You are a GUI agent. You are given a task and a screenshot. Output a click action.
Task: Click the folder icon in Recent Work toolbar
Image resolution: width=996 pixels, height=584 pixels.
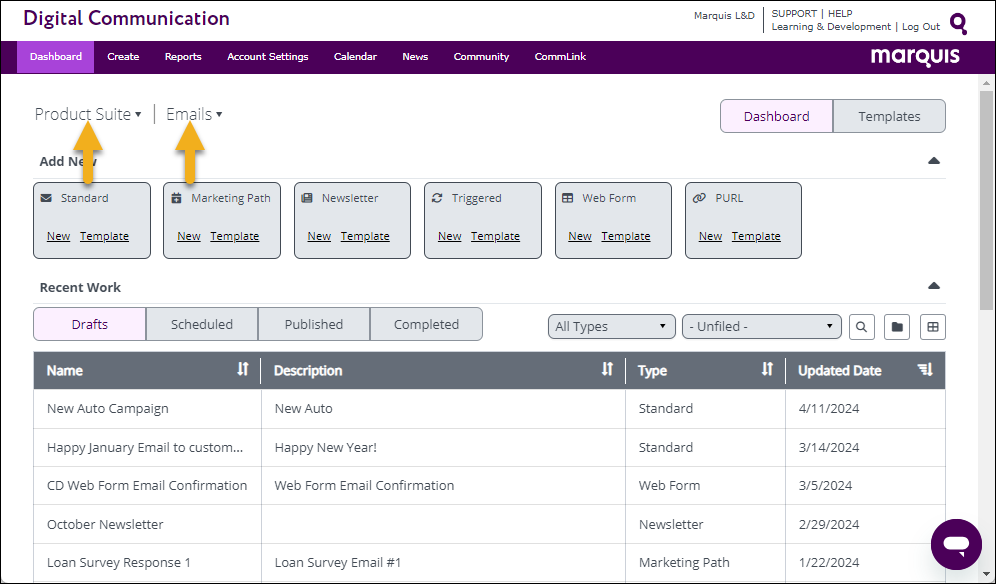coord(897,326)
